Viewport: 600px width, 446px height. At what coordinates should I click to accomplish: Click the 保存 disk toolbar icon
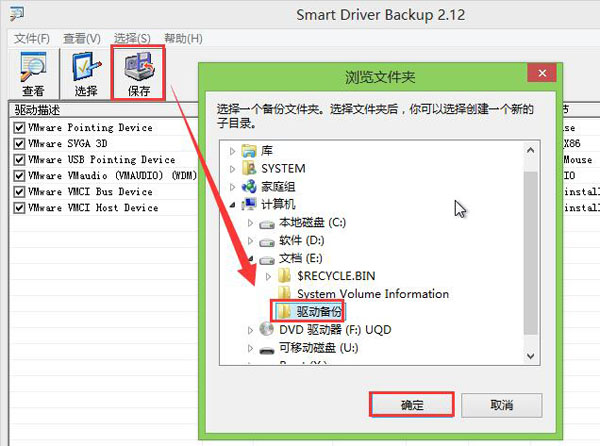139,66
